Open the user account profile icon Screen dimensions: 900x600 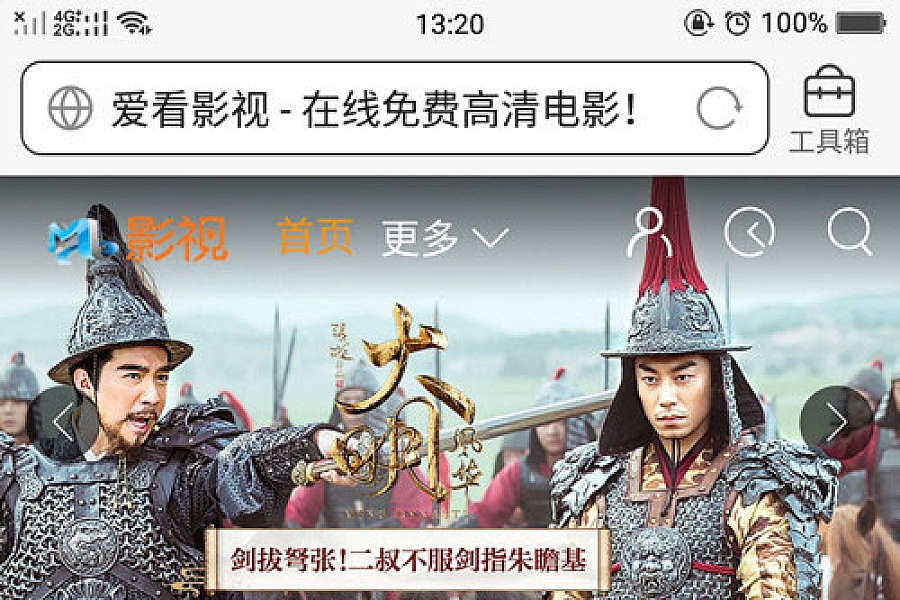click(x=650, y=233)
